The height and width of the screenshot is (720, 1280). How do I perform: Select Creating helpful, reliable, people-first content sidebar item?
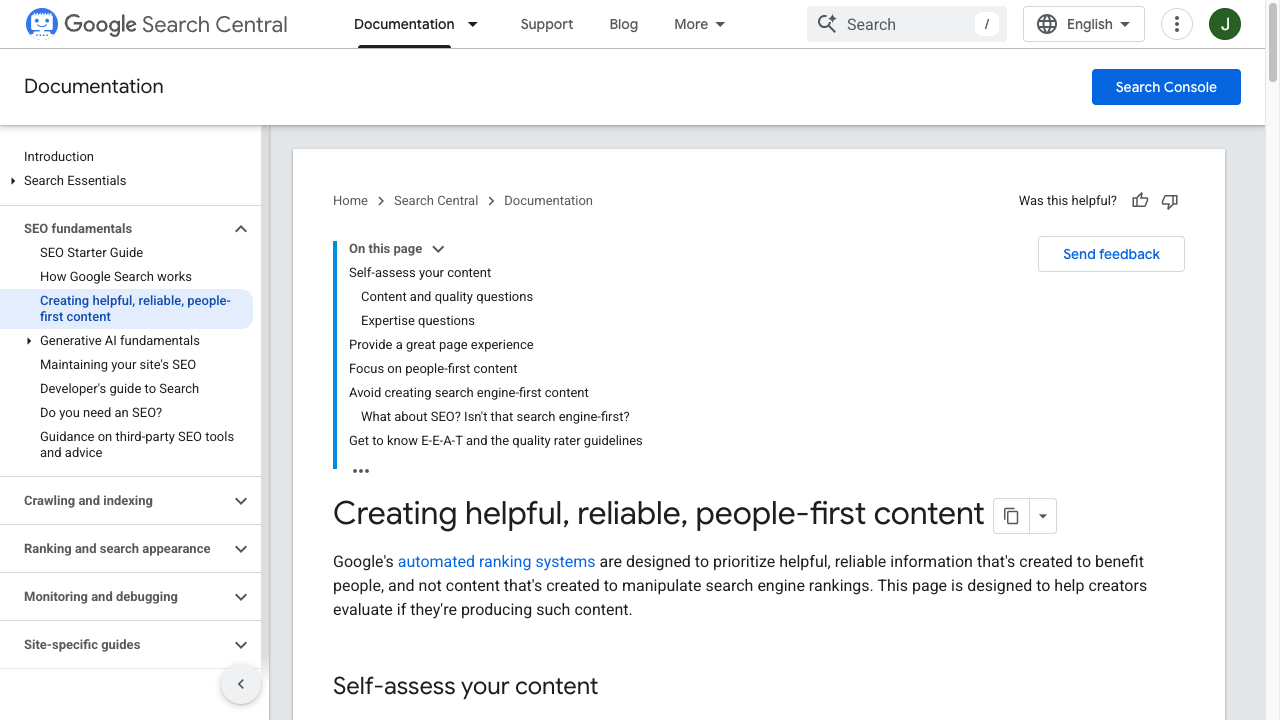click(127, 309)
